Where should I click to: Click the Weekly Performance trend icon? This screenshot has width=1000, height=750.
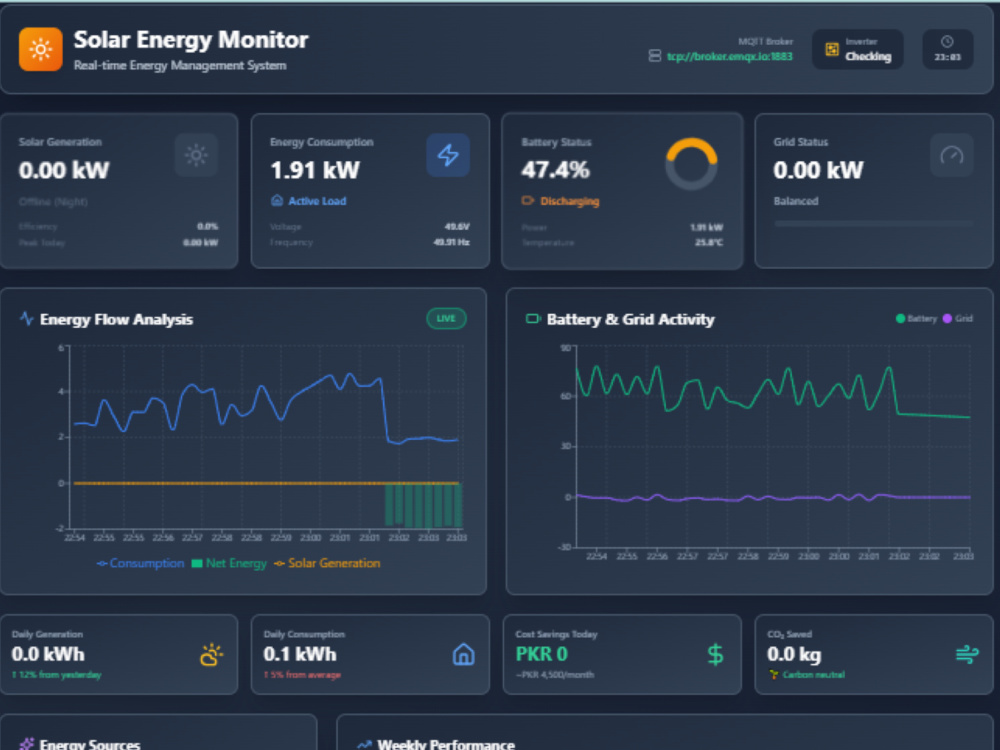[364, 744]
